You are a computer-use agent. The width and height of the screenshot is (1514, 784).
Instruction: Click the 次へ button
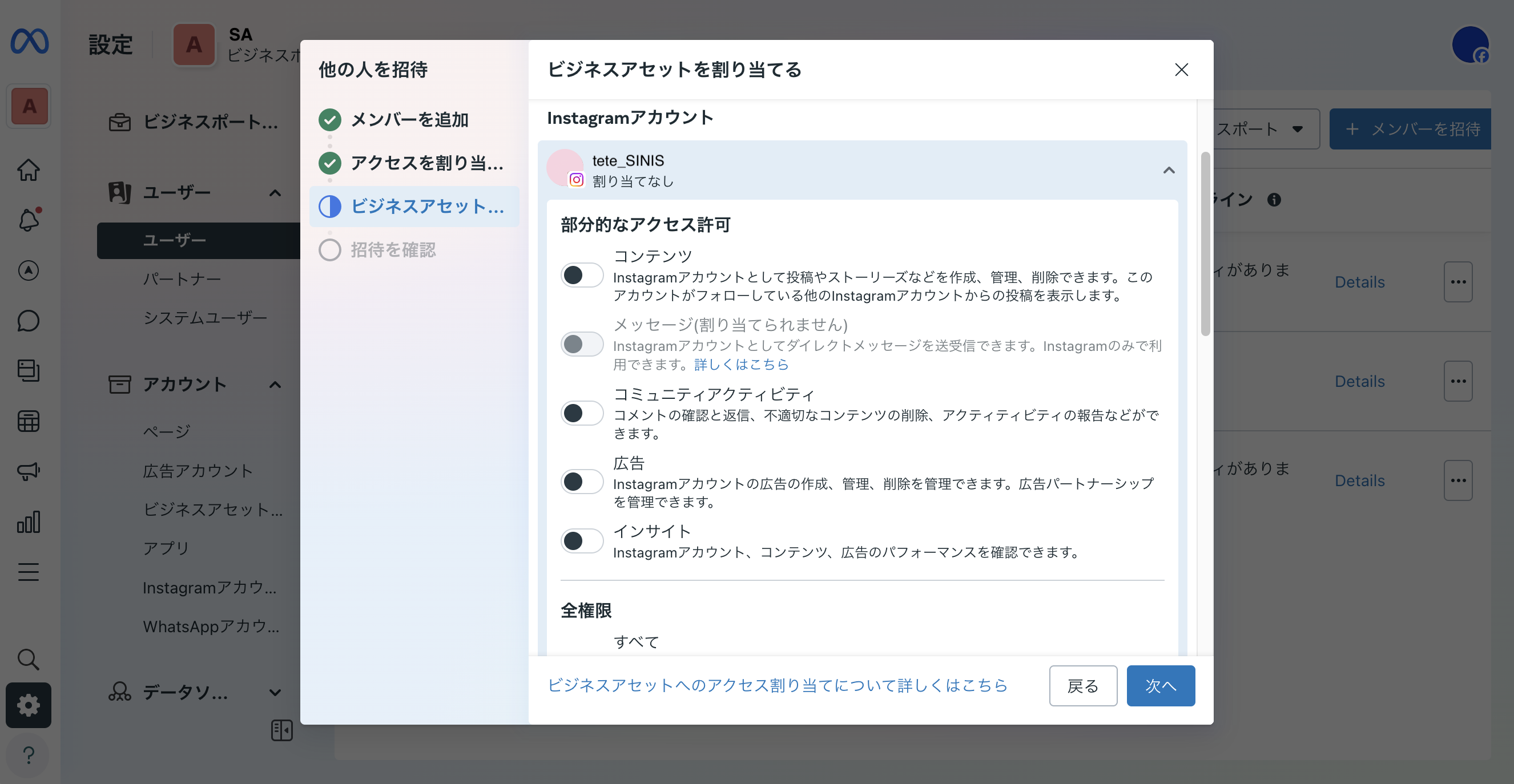tap(1160, 685)
